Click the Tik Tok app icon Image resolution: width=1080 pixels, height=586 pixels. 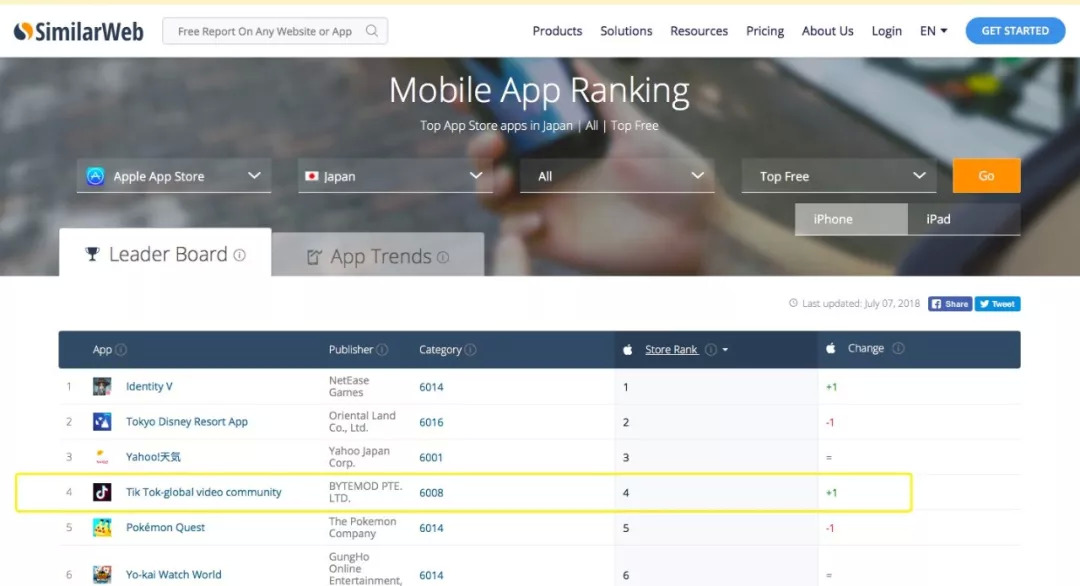point(102,492)
